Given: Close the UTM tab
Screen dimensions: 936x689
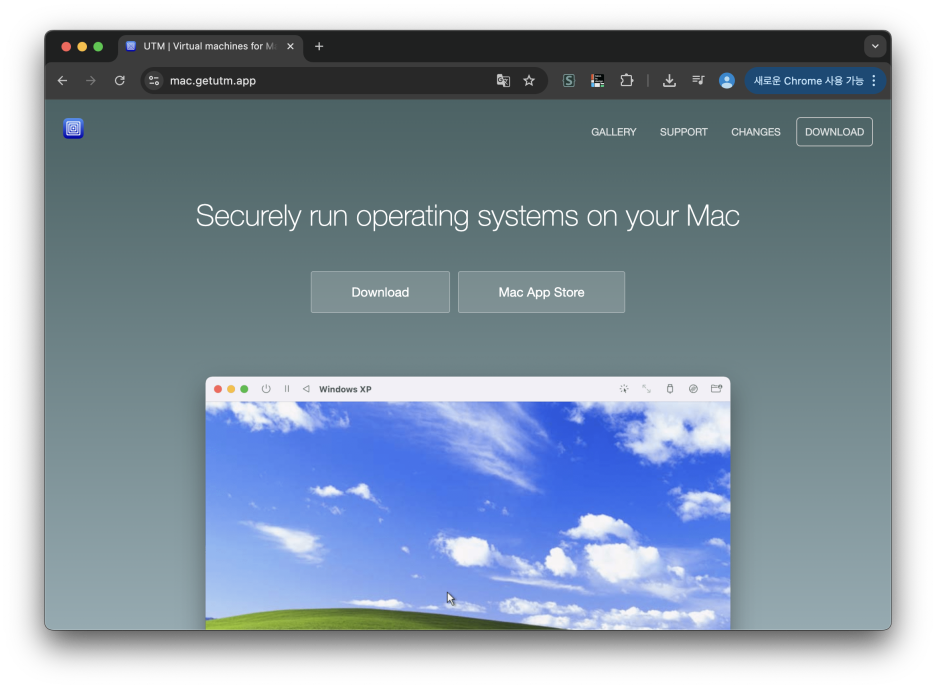Looking at the screenshot, I should 290,46.
